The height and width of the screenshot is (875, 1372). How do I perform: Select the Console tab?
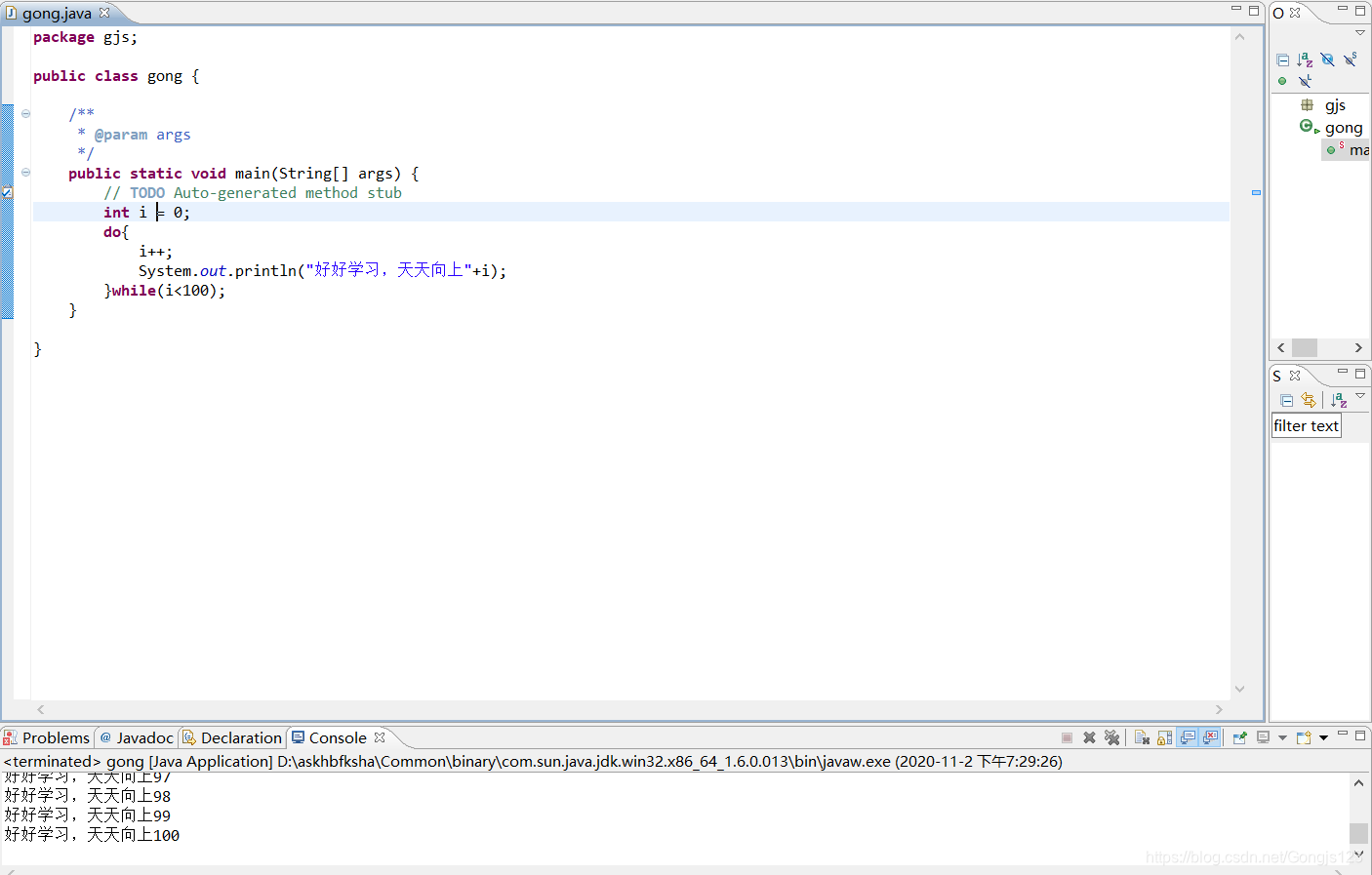330,738
